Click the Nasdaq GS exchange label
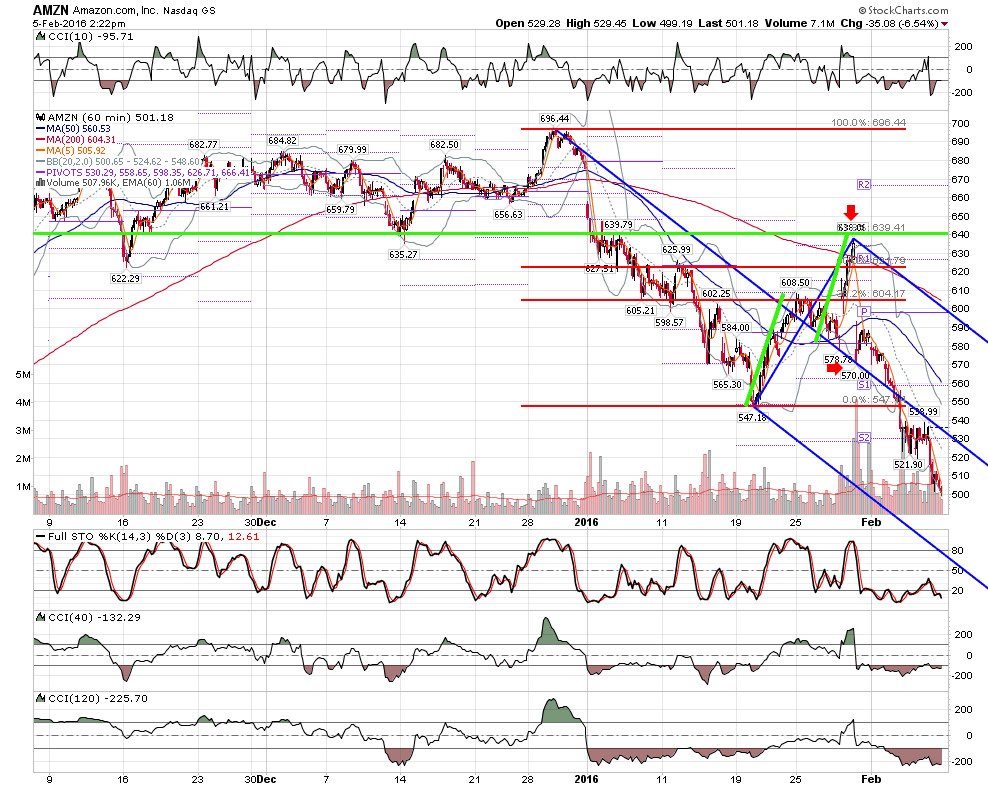This screenshot has width=988, height=786. (x=189, y=11)
